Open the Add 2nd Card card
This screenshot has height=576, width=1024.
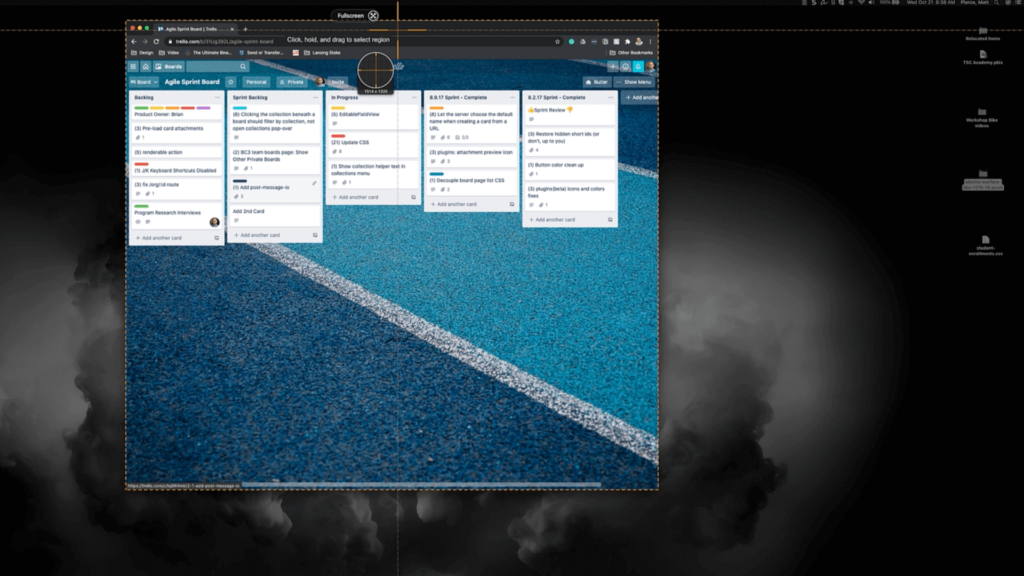tap(275, 216)
